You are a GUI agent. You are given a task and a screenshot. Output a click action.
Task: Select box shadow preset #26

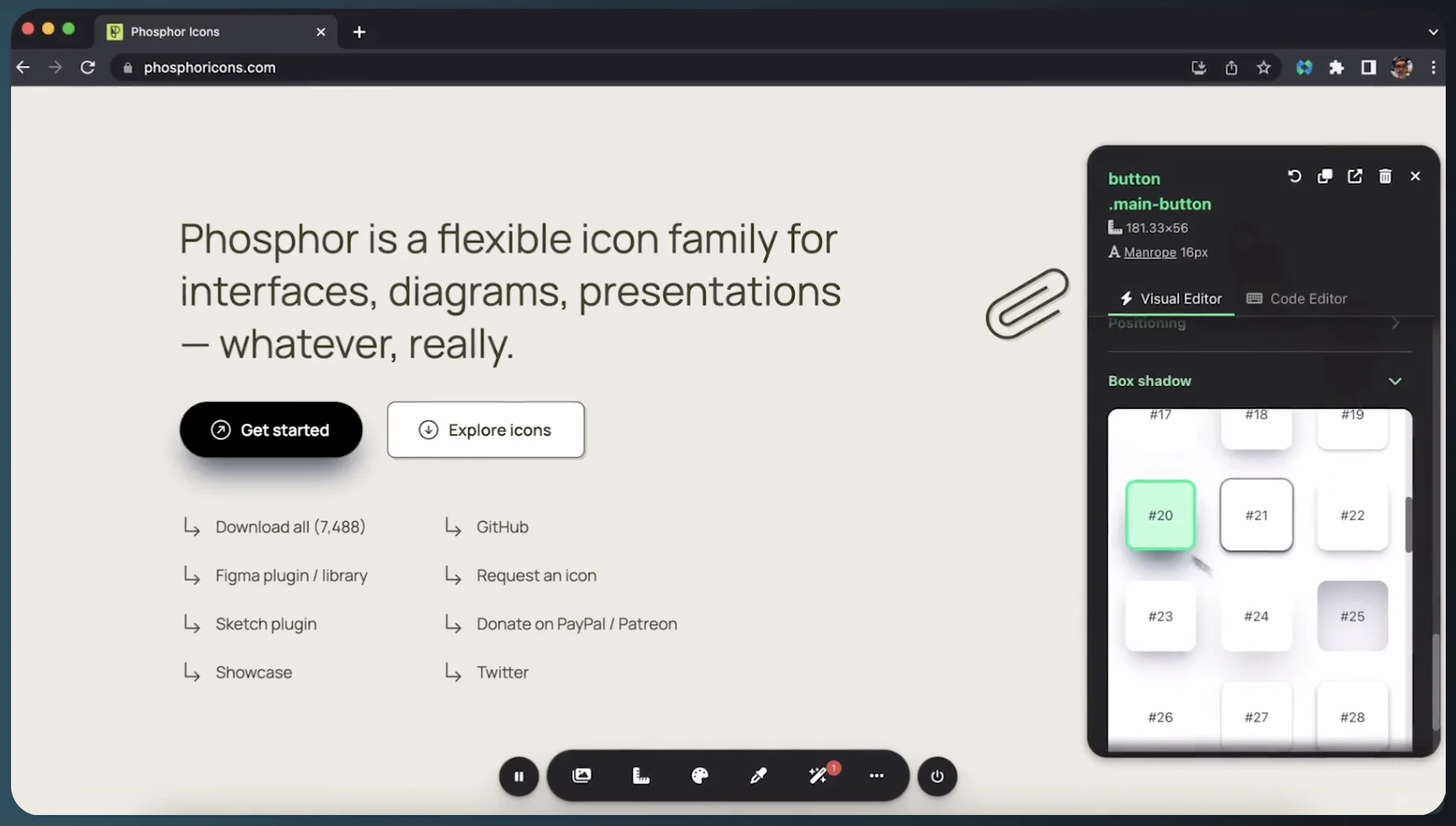[x=1160, y=716]
